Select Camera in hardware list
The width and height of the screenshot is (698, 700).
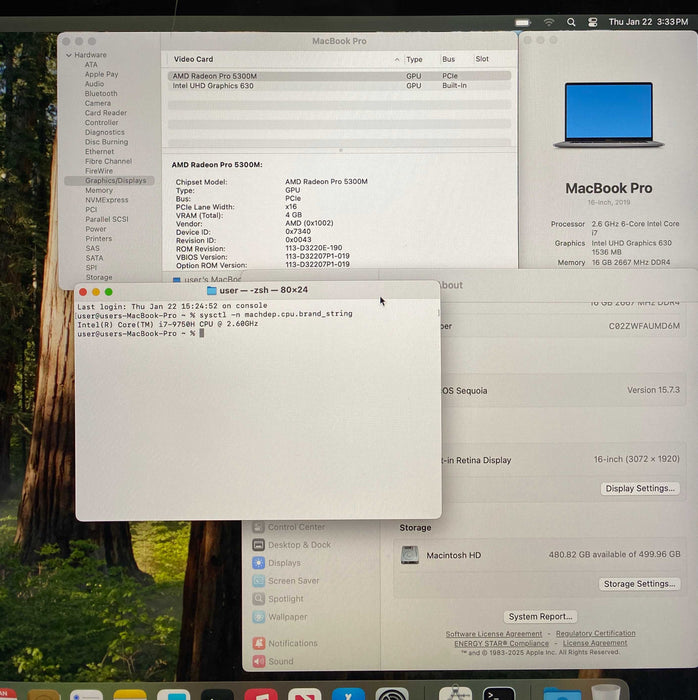tap(98, 103)
